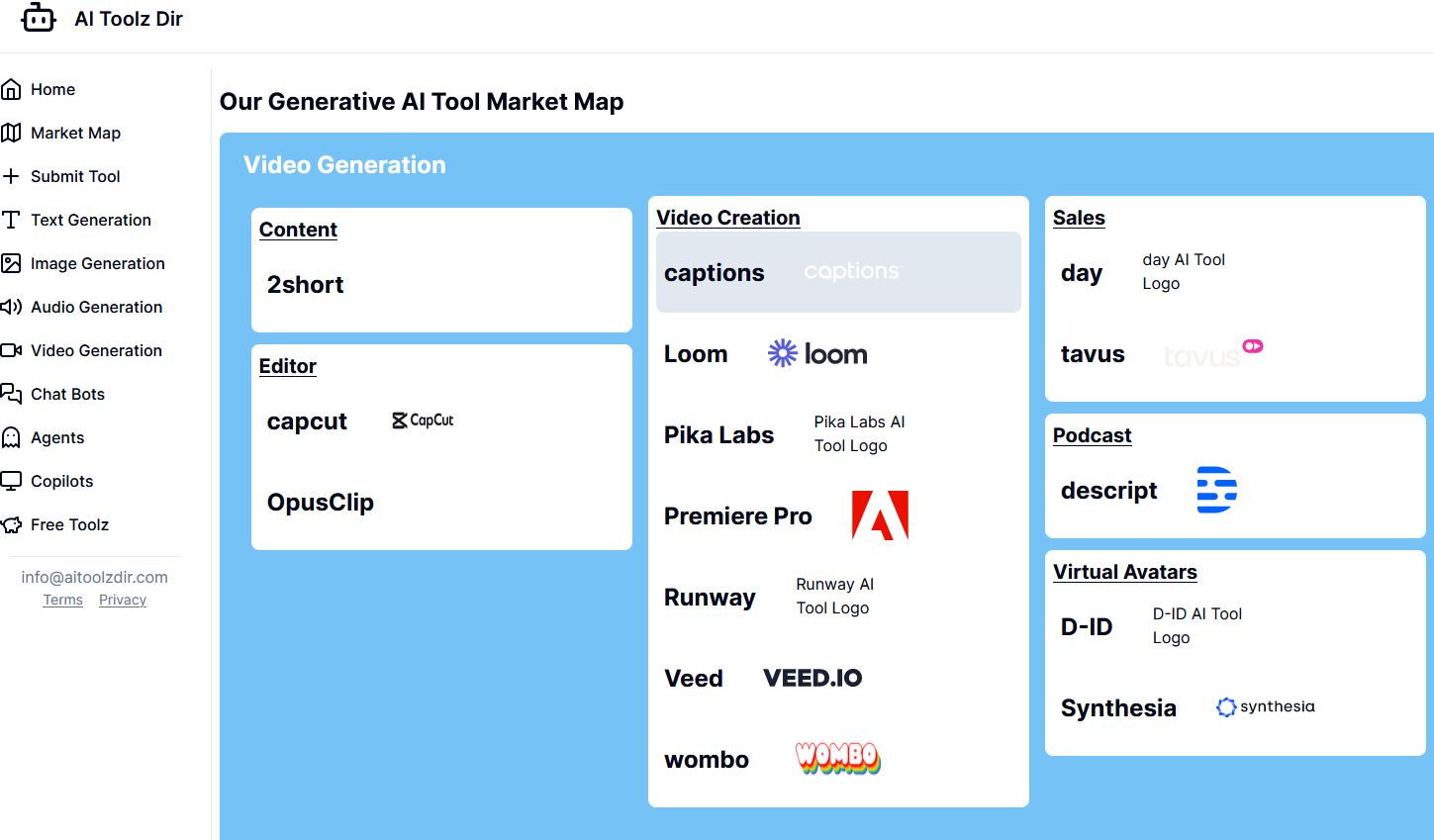Open the Pika Labs tool name
The width and height of the screenshot is (1434, 840).
pyautogui.click(x=719, y=434)
